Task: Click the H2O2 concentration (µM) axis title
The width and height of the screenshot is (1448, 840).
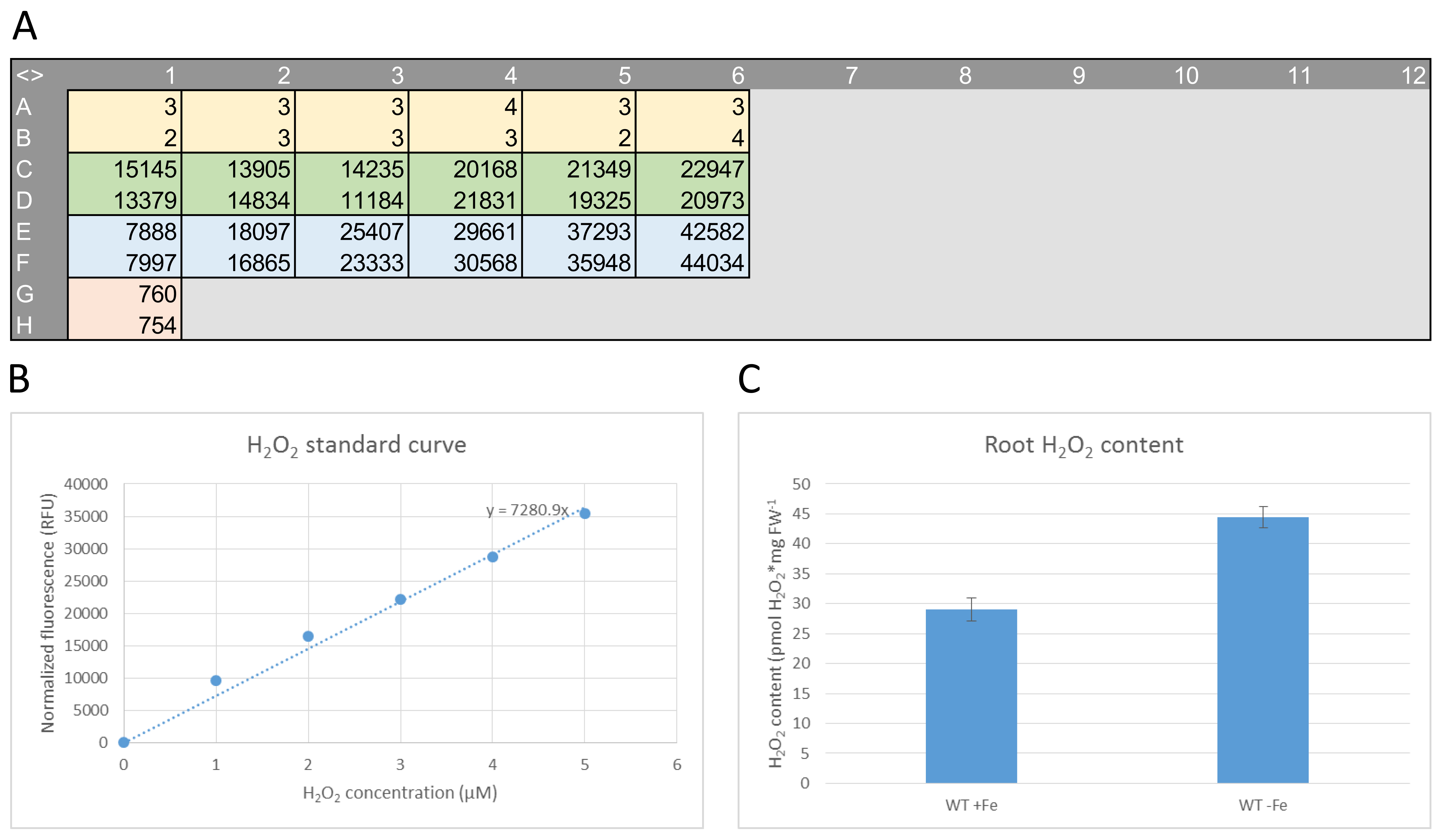Action: [400, 793]
